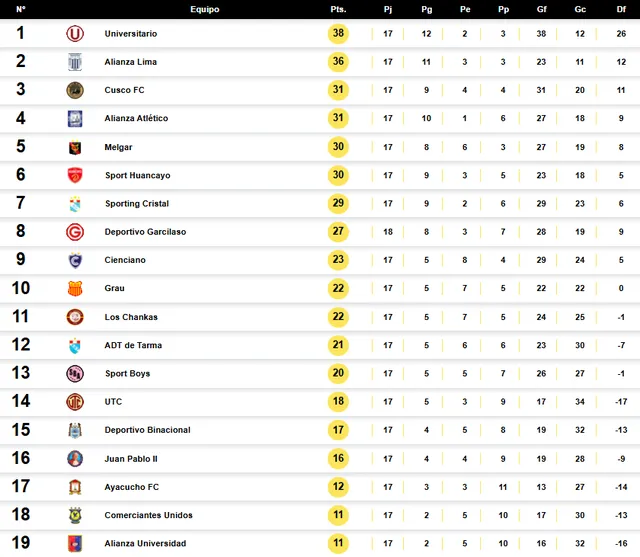
Task: Click the Melgar team shield icon
Action: [75, 147]
